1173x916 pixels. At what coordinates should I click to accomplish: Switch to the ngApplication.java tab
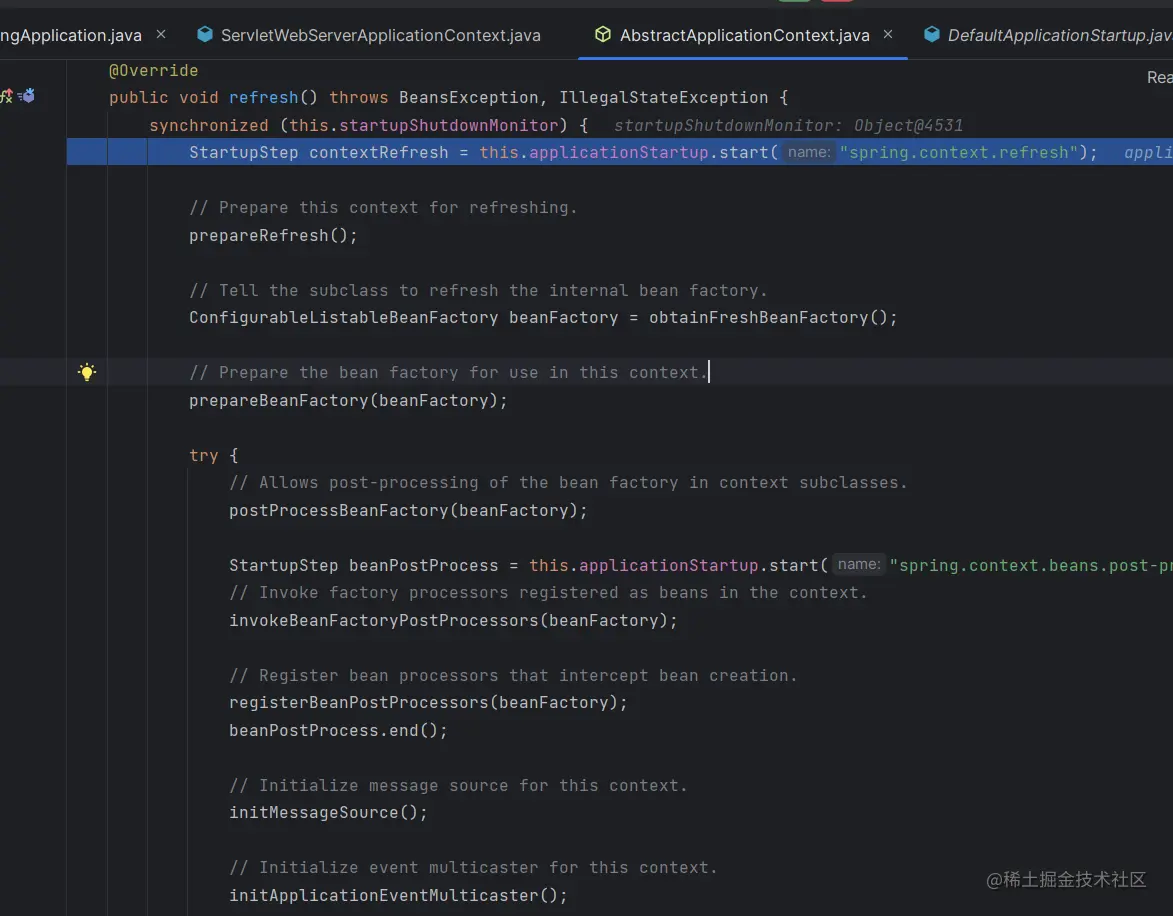click(x=70, y=35)
